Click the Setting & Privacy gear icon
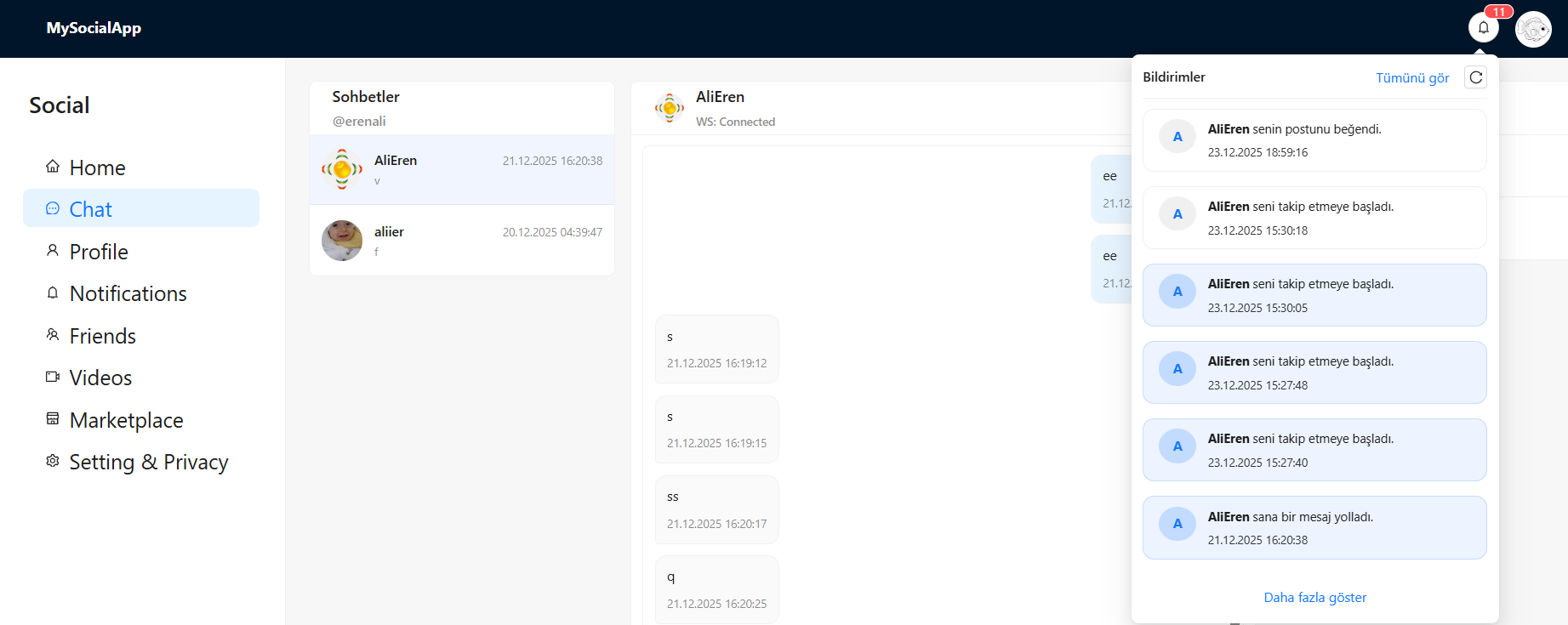1568x625 pixels. click(53, 461)
